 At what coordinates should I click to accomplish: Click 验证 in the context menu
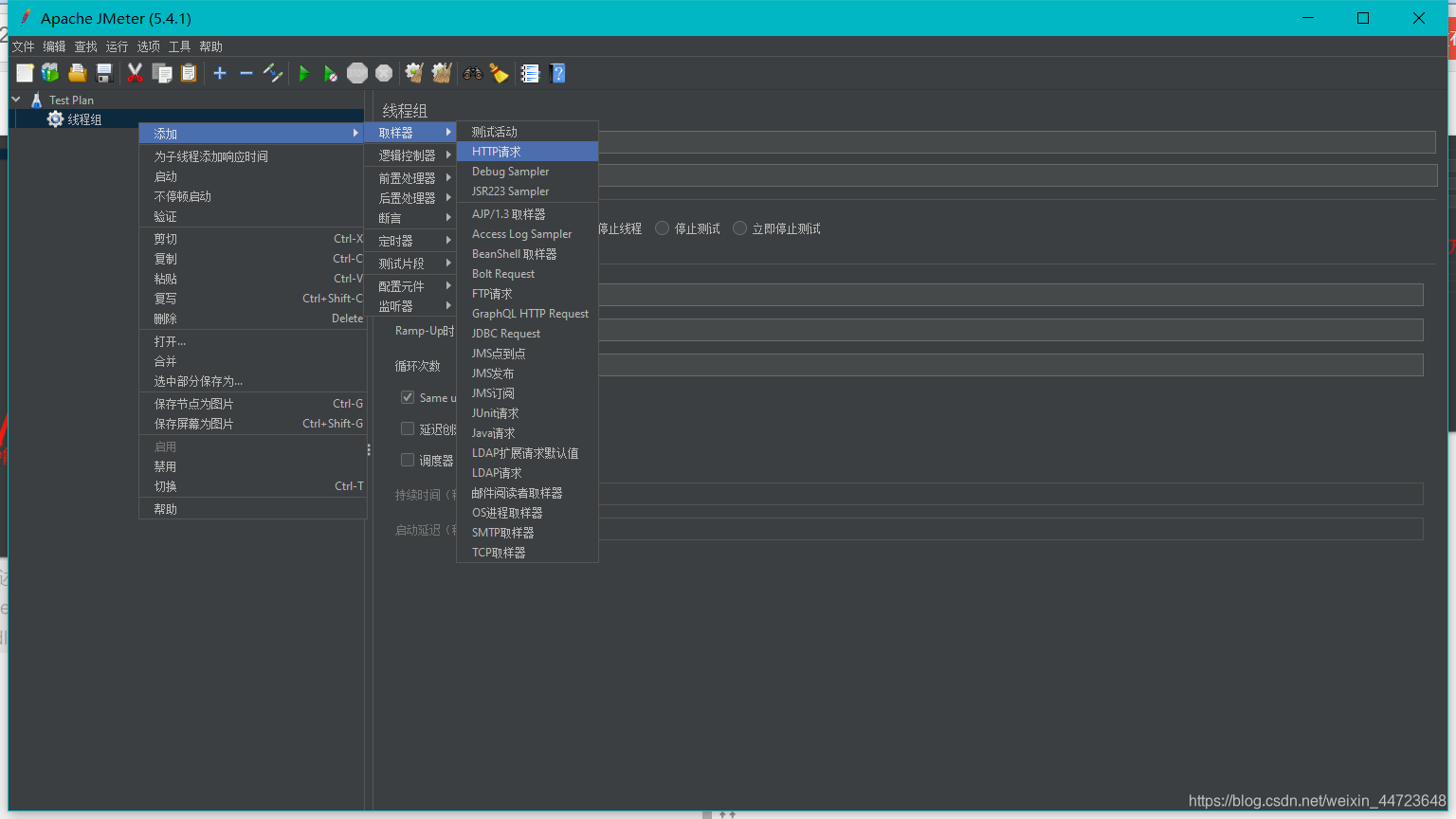[251, 216]
